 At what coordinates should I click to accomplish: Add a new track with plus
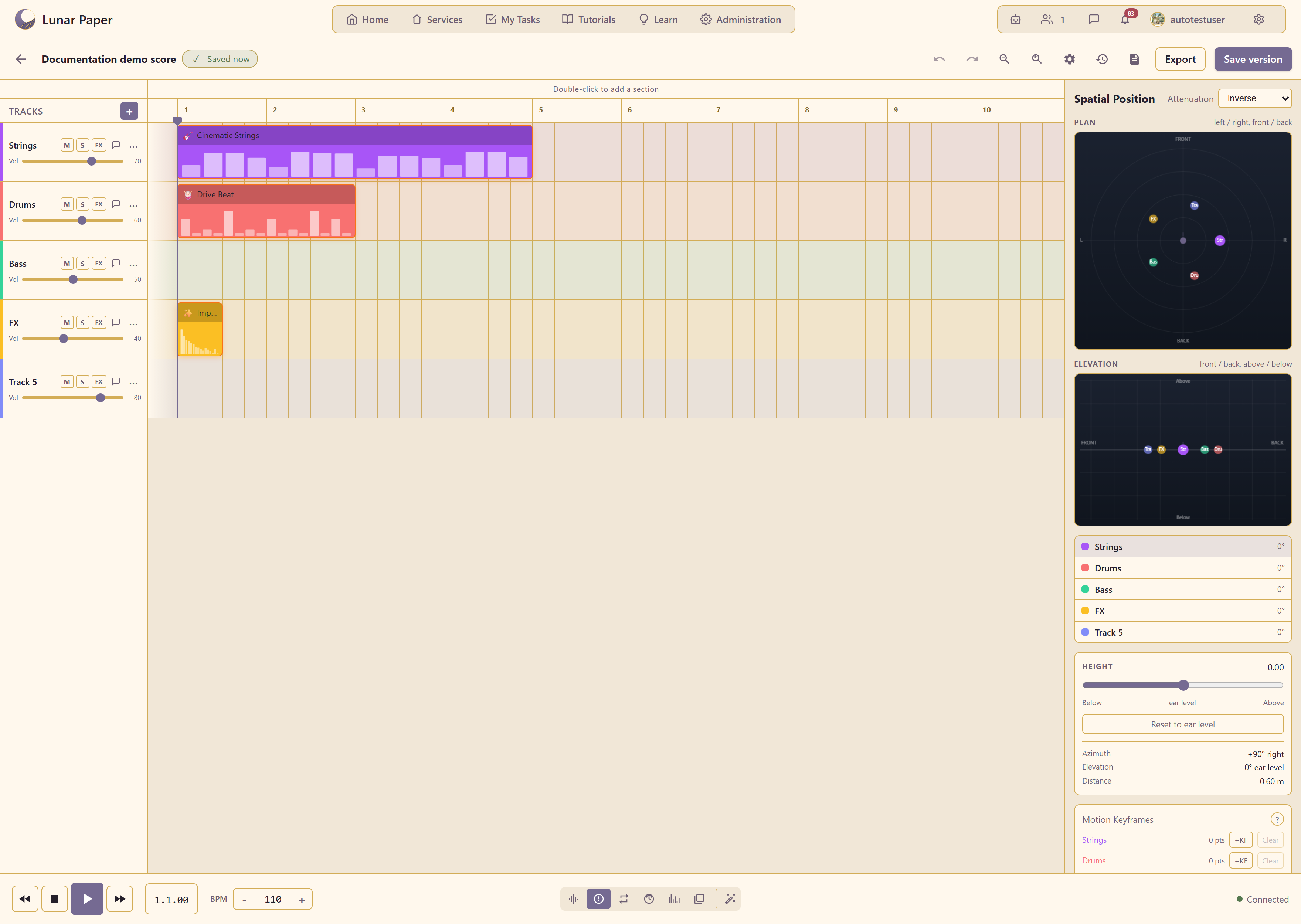129,112
